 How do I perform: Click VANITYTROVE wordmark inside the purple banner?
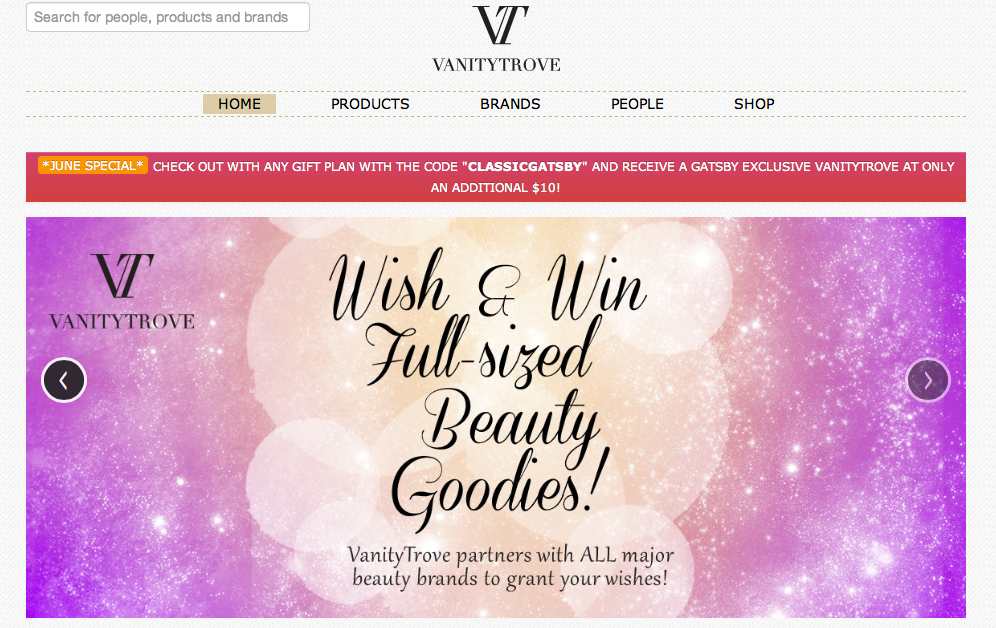[x=122, y=322]
